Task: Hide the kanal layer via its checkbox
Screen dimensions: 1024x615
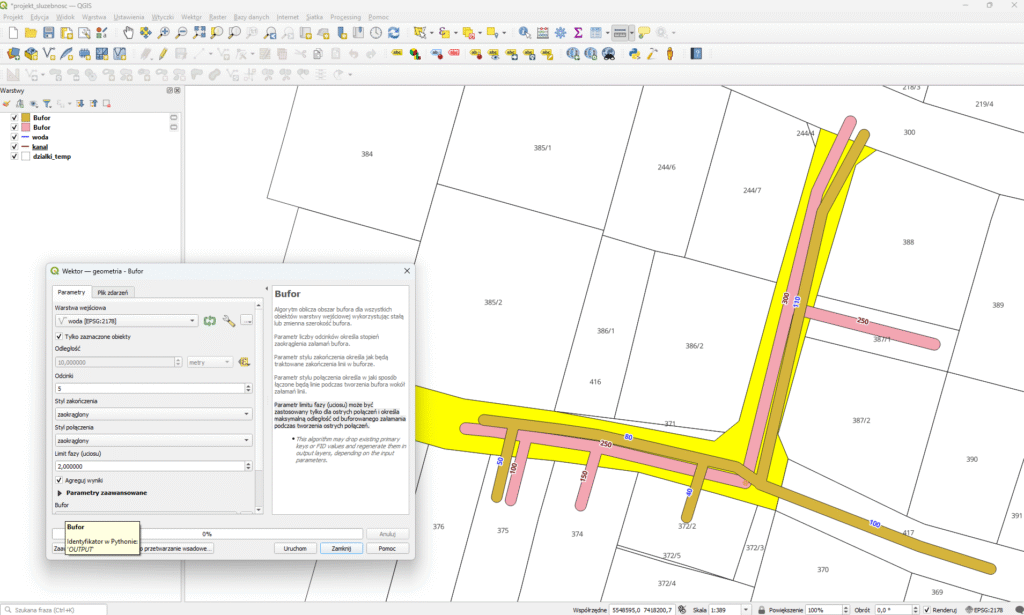Action: point(14,147)
